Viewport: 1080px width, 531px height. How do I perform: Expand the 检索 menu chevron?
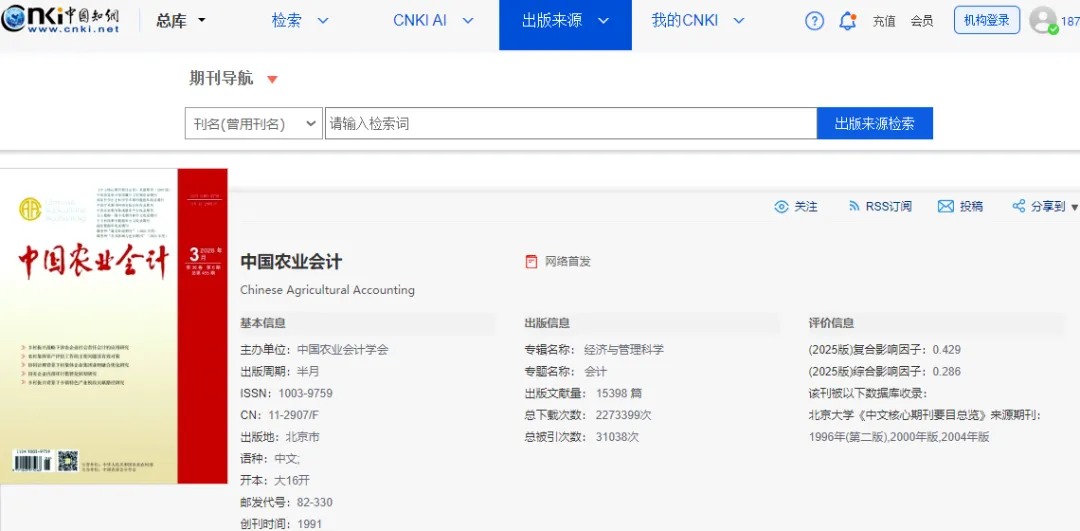coord(322,21)
